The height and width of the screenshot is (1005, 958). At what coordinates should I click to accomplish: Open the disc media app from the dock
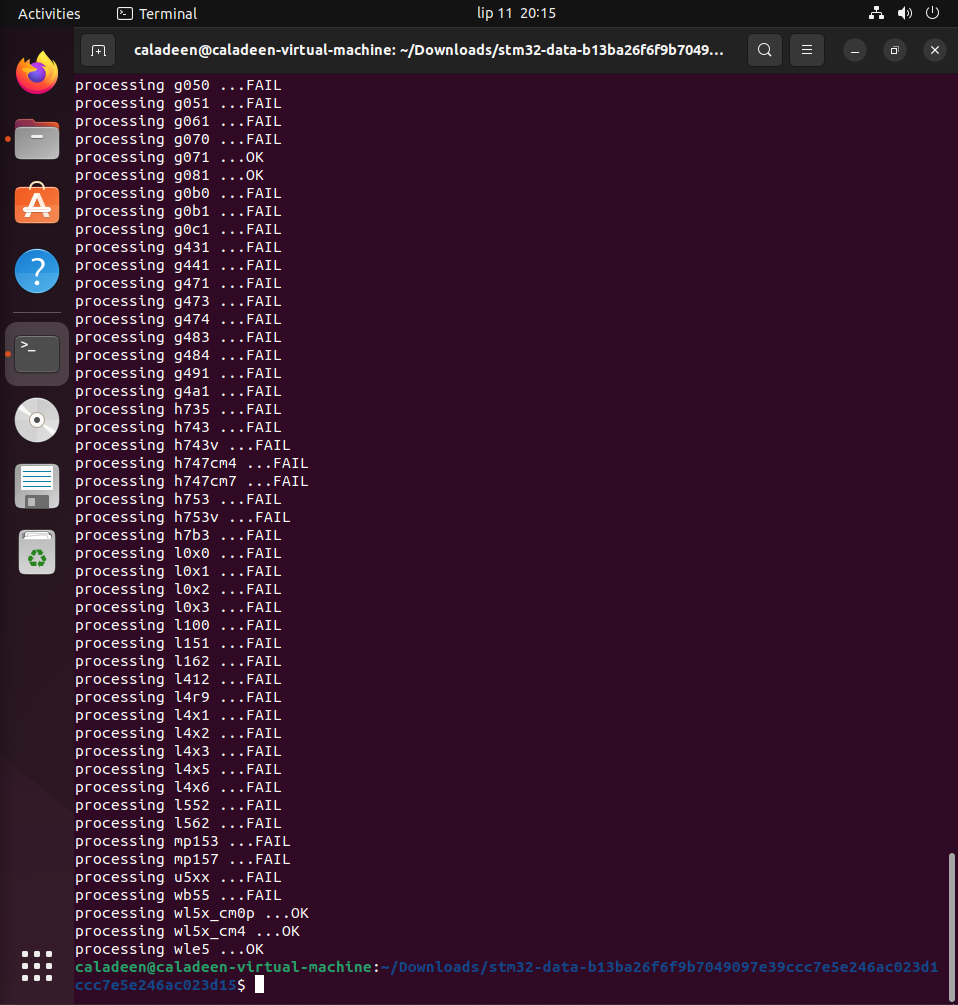tap(36, 420)
